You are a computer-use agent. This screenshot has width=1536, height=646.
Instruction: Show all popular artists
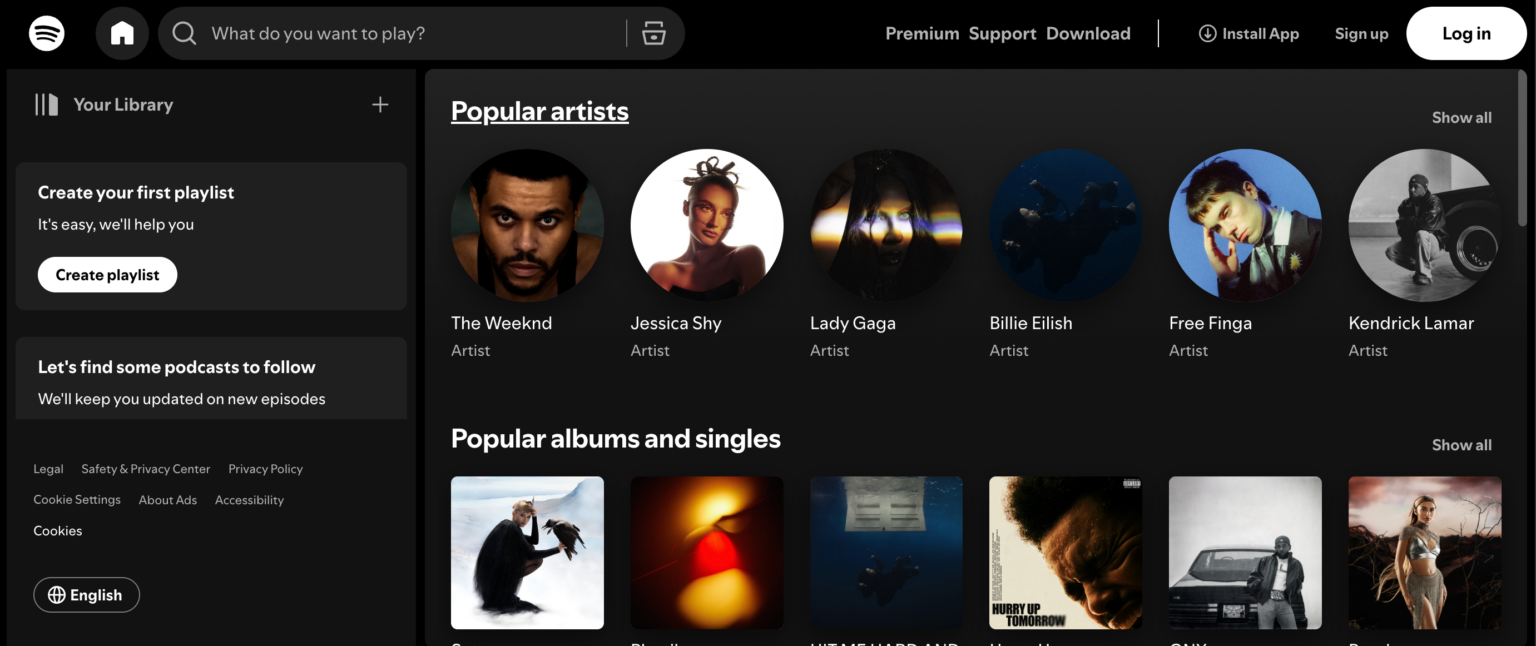click(1461, 118)
